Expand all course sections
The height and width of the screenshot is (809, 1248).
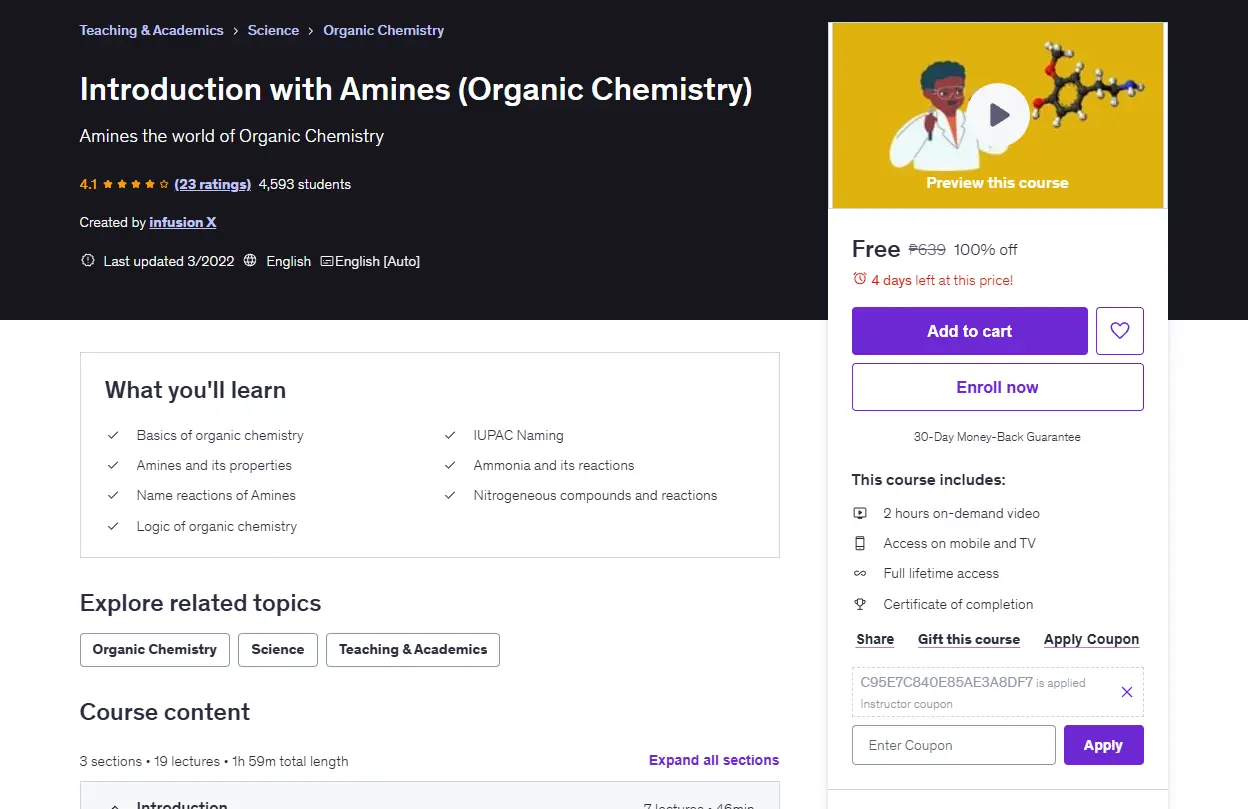tap(714, 760)
